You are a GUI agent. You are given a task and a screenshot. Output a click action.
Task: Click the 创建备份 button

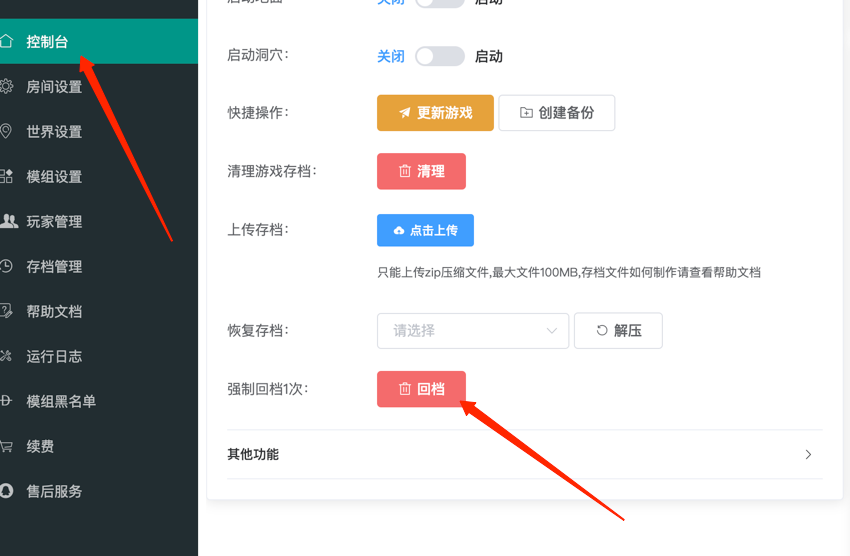pyautogui.click(x=556, y=113)
